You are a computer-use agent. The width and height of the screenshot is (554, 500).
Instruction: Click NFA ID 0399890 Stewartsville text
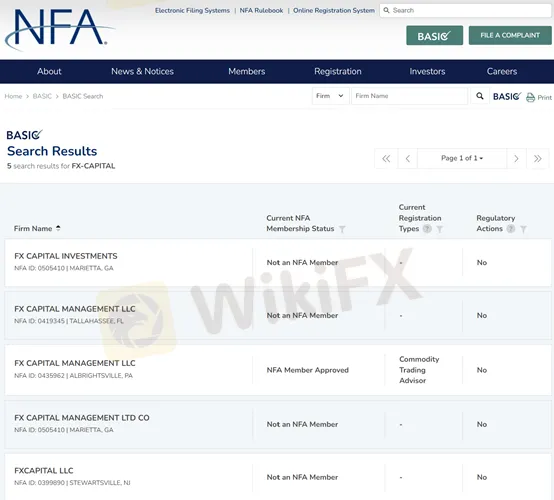tap(72, 483)
